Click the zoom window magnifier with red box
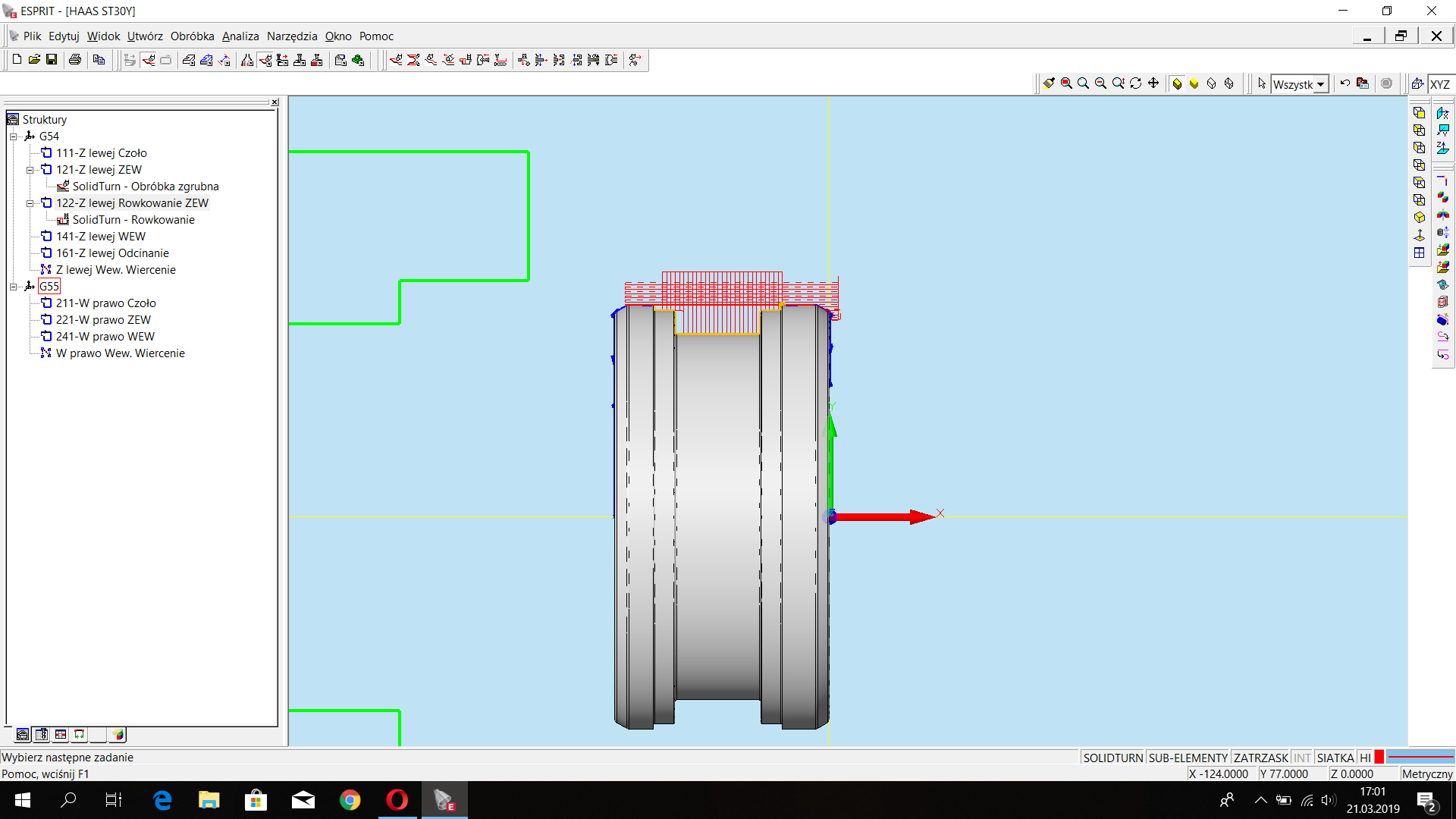This screenshot has width=1456, height=819. coord(1066,83)
